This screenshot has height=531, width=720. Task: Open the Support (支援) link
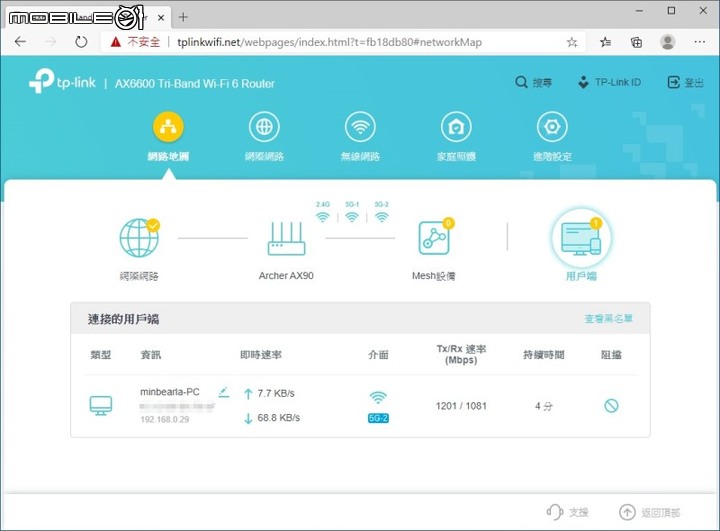click(x=568, y=512)
